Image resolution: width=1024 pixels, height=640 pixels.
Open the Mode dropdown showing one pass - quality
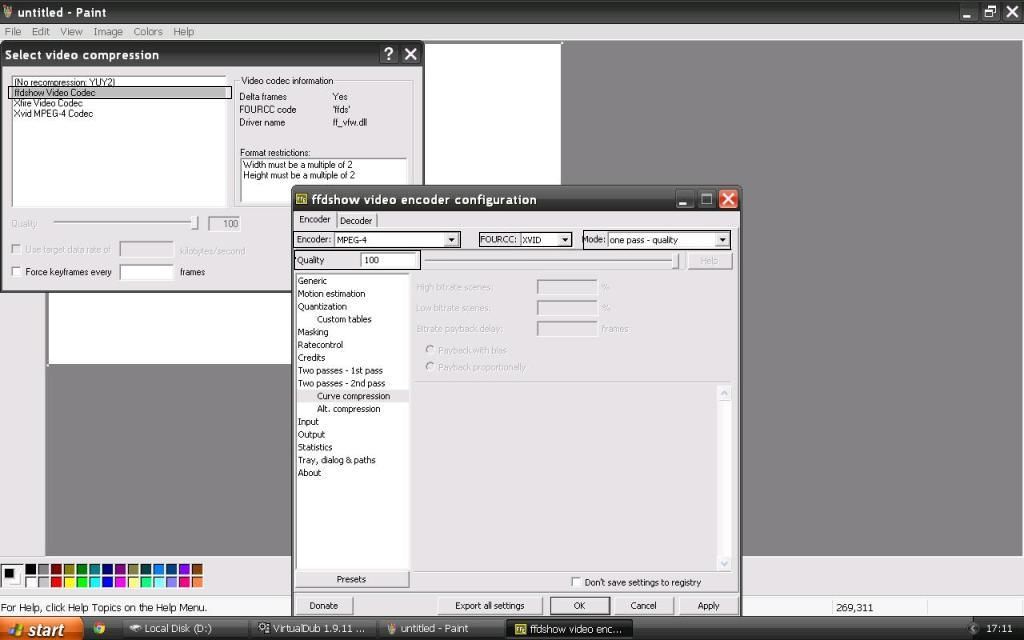(x=722, y=240)
